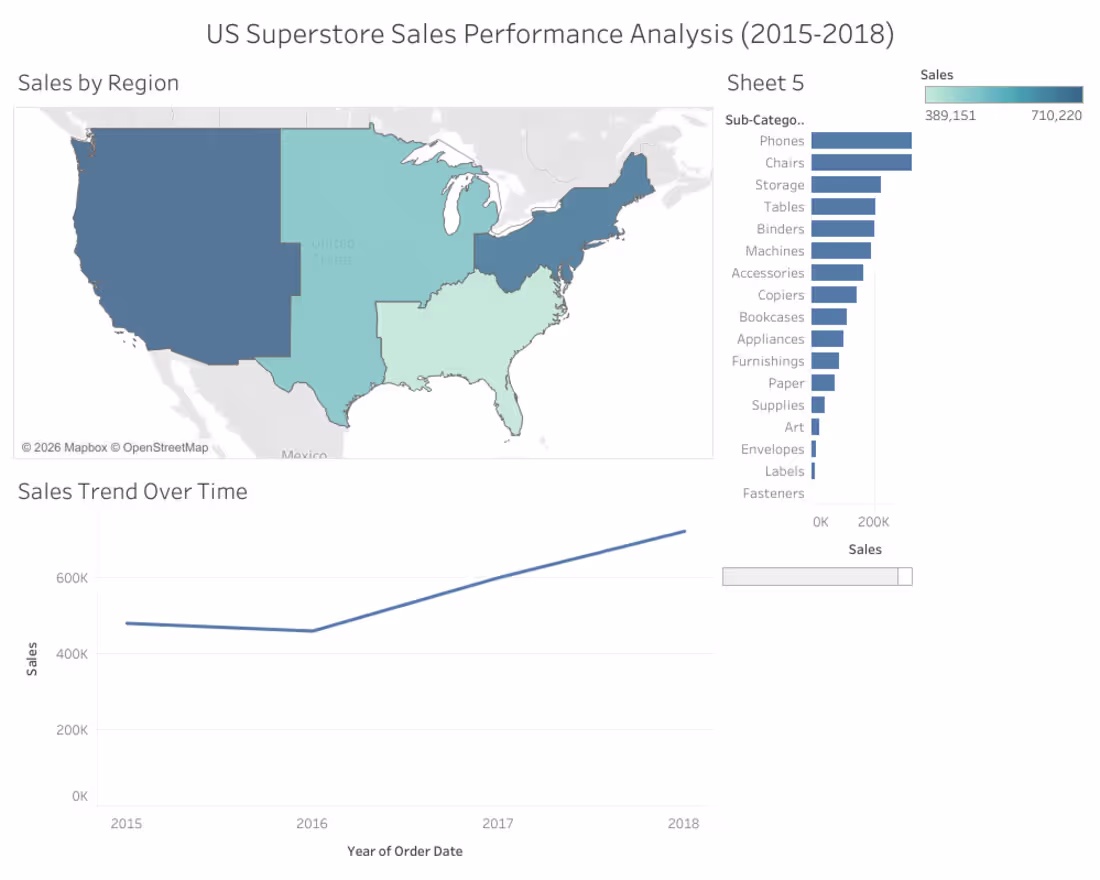The width and height of the screenshot is (1100, 880).
Task: Select the Tables bar in the chart
Action: click(x=843, y=207)
